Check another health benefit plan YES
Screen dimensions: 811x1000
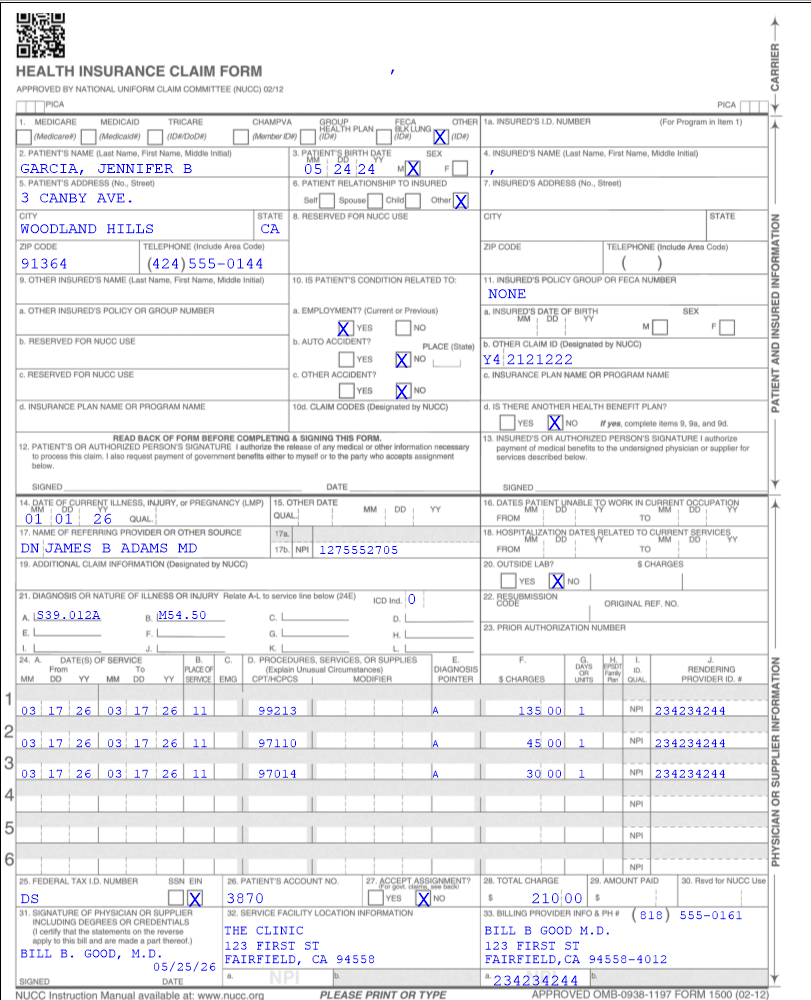pos(508,422)
